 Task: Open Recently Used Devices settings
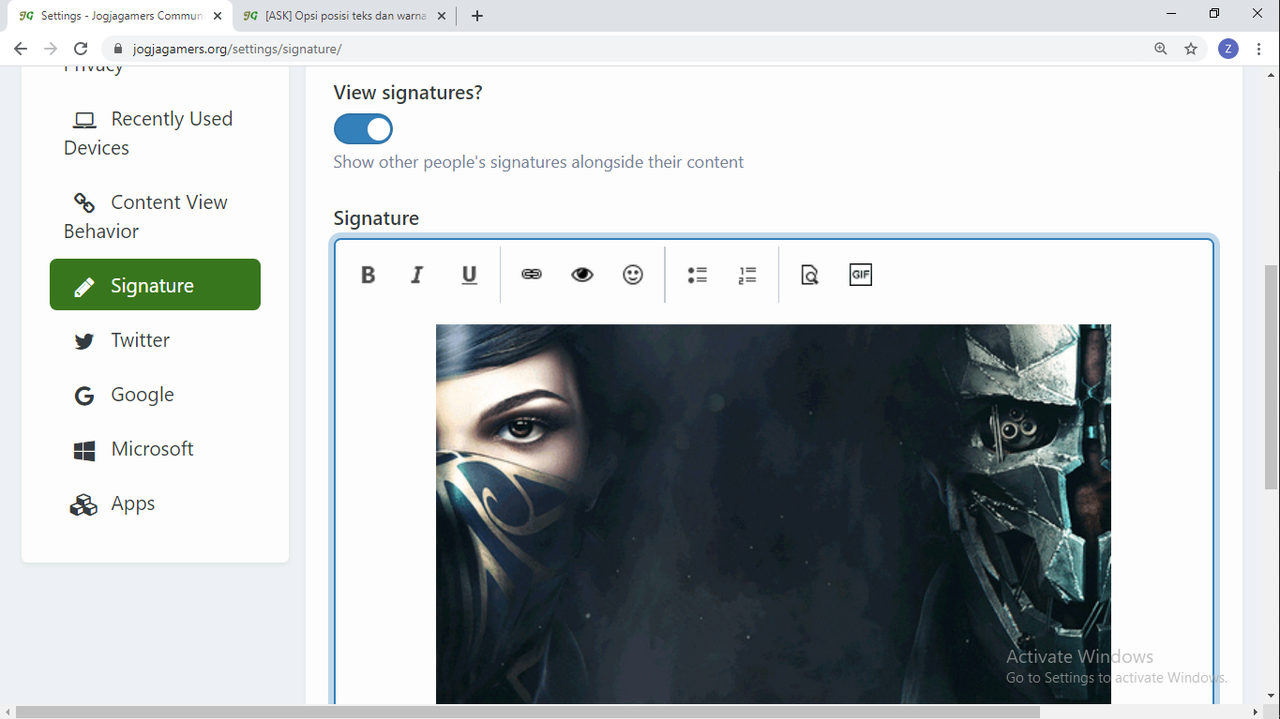155,133
